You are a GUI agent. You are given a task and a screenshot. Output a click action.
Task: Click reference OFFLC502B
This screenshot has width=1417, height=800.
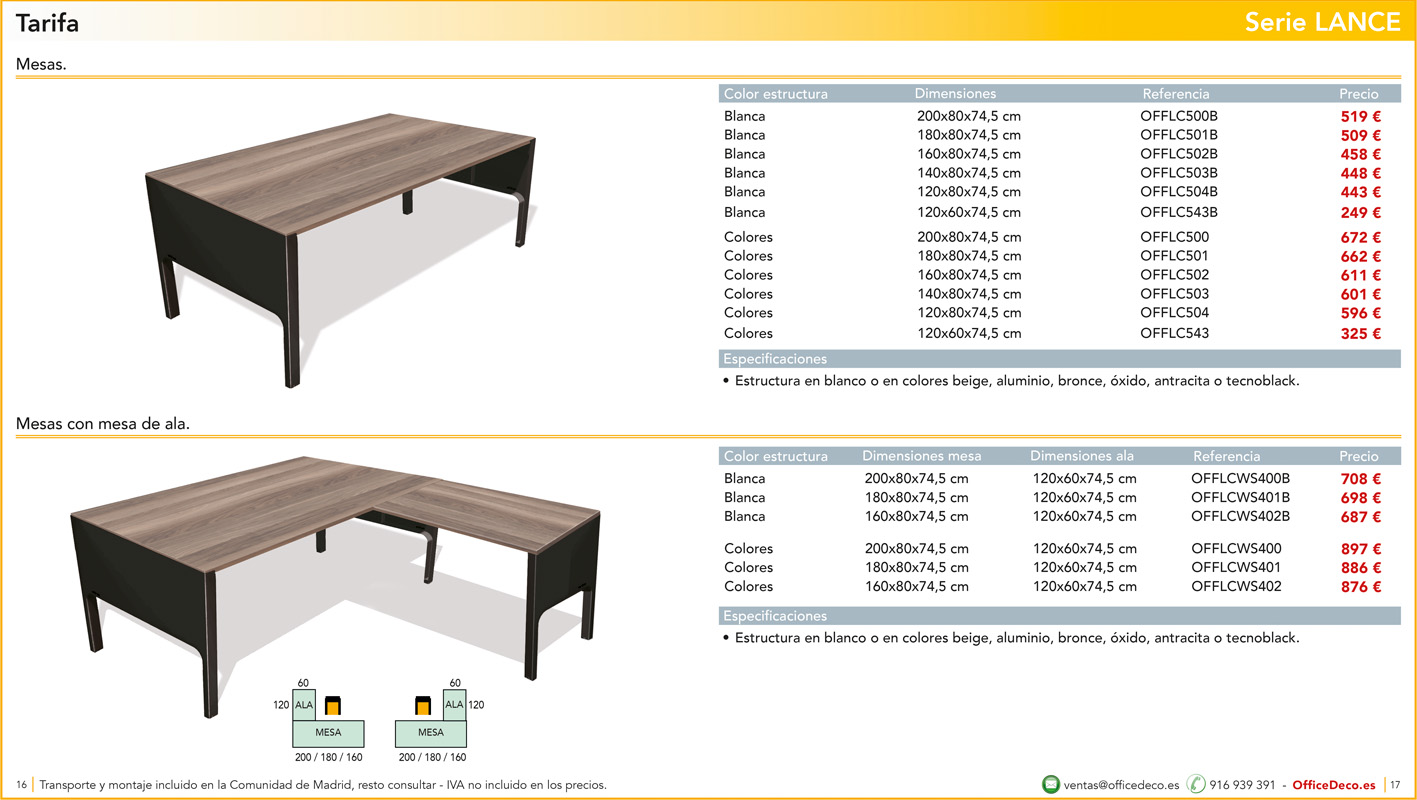tap(1179, 154)
